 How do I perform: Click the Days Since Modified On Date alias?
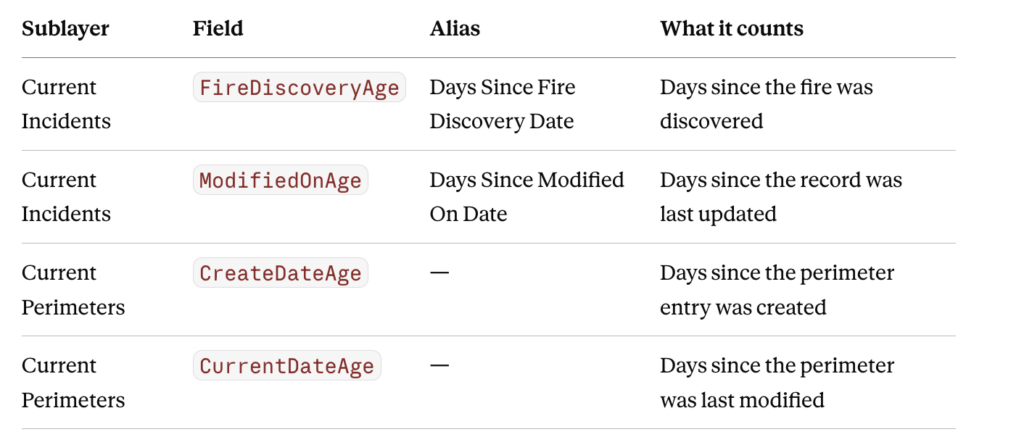click(x=527, y=197)
